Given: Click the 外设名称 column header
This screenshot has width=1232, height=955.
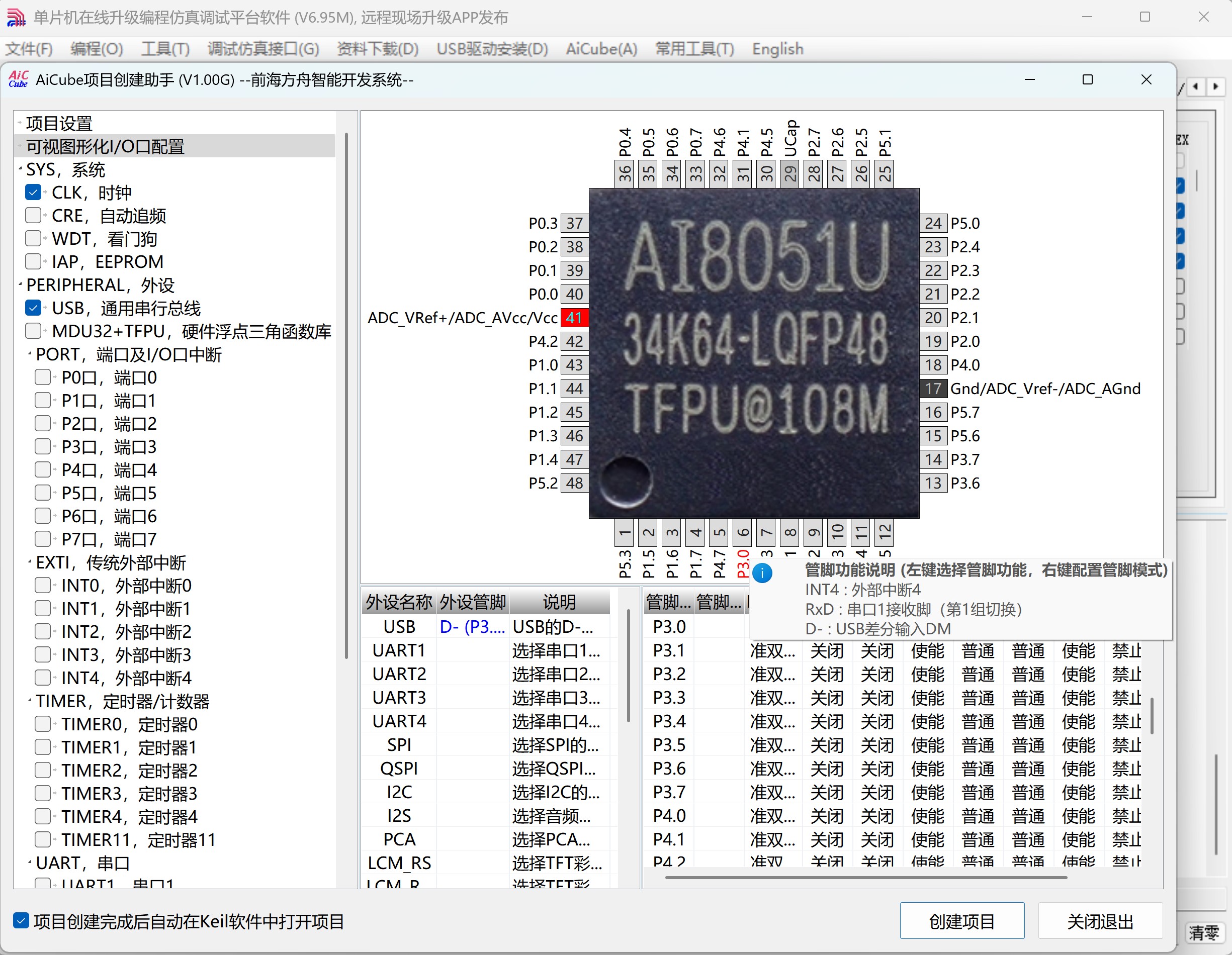Looking at the screenshot, I should point(399,602).
